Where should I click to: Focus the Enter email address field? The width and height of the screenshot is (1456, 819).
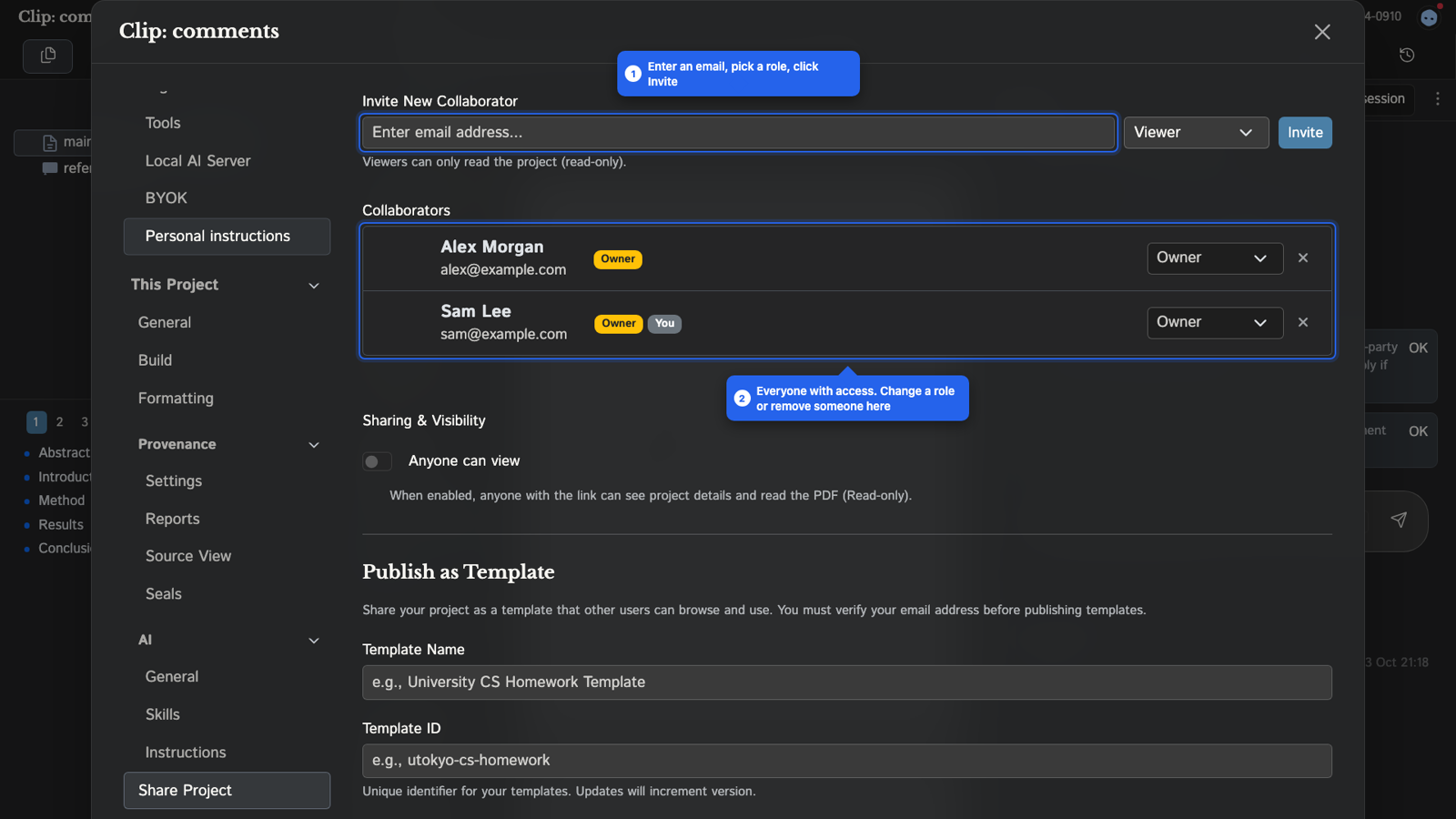(x=738, y=133)
